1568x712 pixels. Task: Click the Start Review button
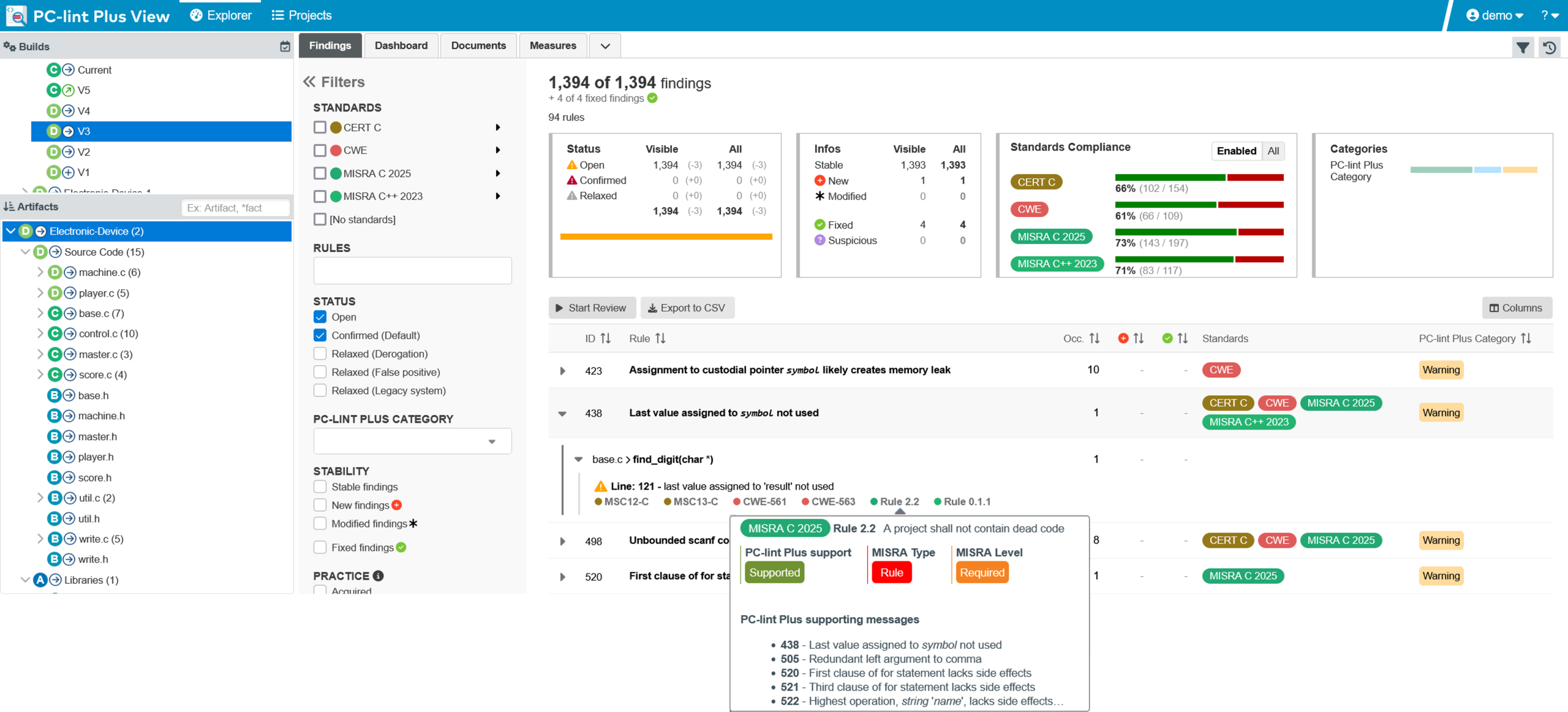pos(592,308)
